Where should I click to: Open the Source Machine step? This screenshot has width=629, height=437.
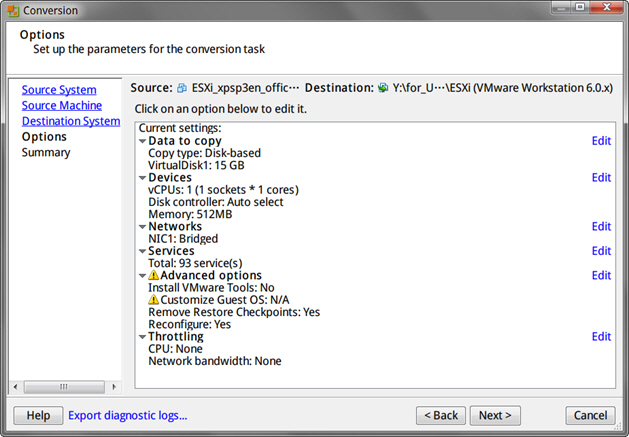point(61,105)
